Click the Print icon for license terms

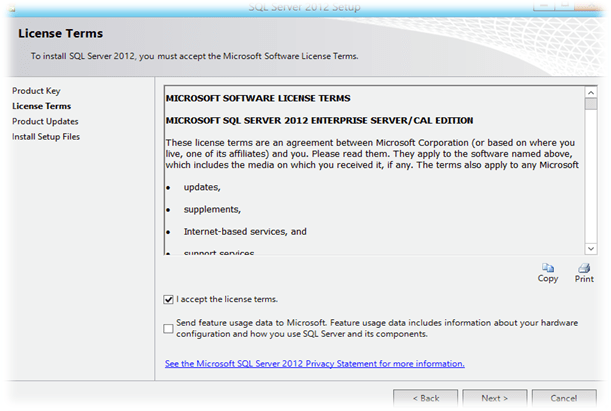click(584, 272)
